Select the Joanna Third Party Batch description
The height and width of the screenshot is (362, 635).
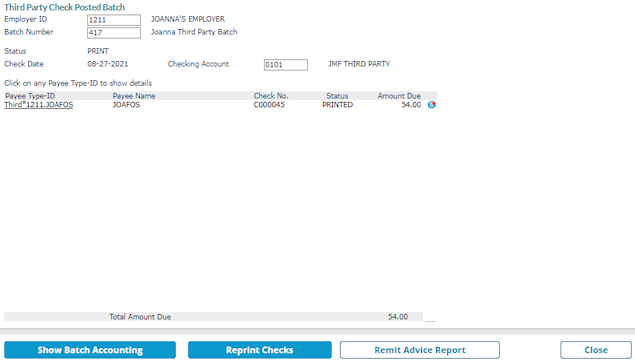(194, 32)
